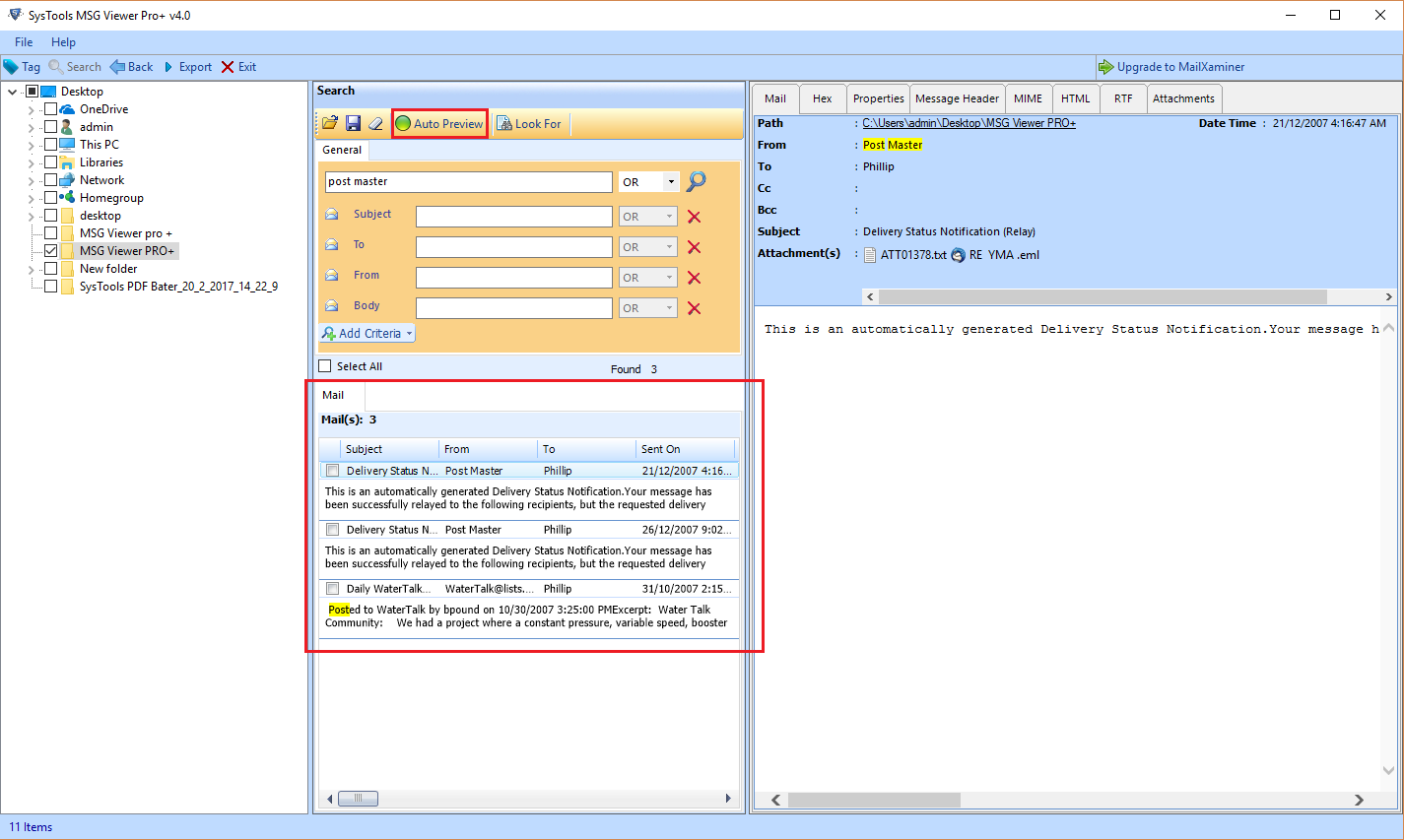Save search criteria with the floppy icon

coord(353,123)
